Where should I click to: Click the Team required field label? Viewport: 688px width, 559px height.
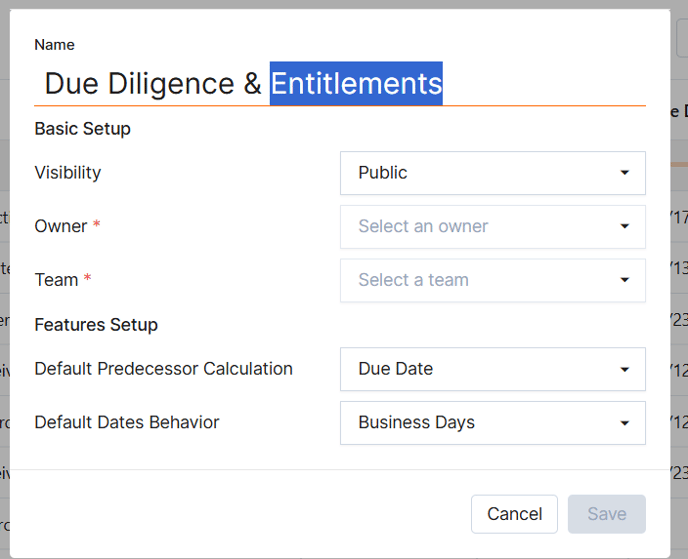point(56,280)
